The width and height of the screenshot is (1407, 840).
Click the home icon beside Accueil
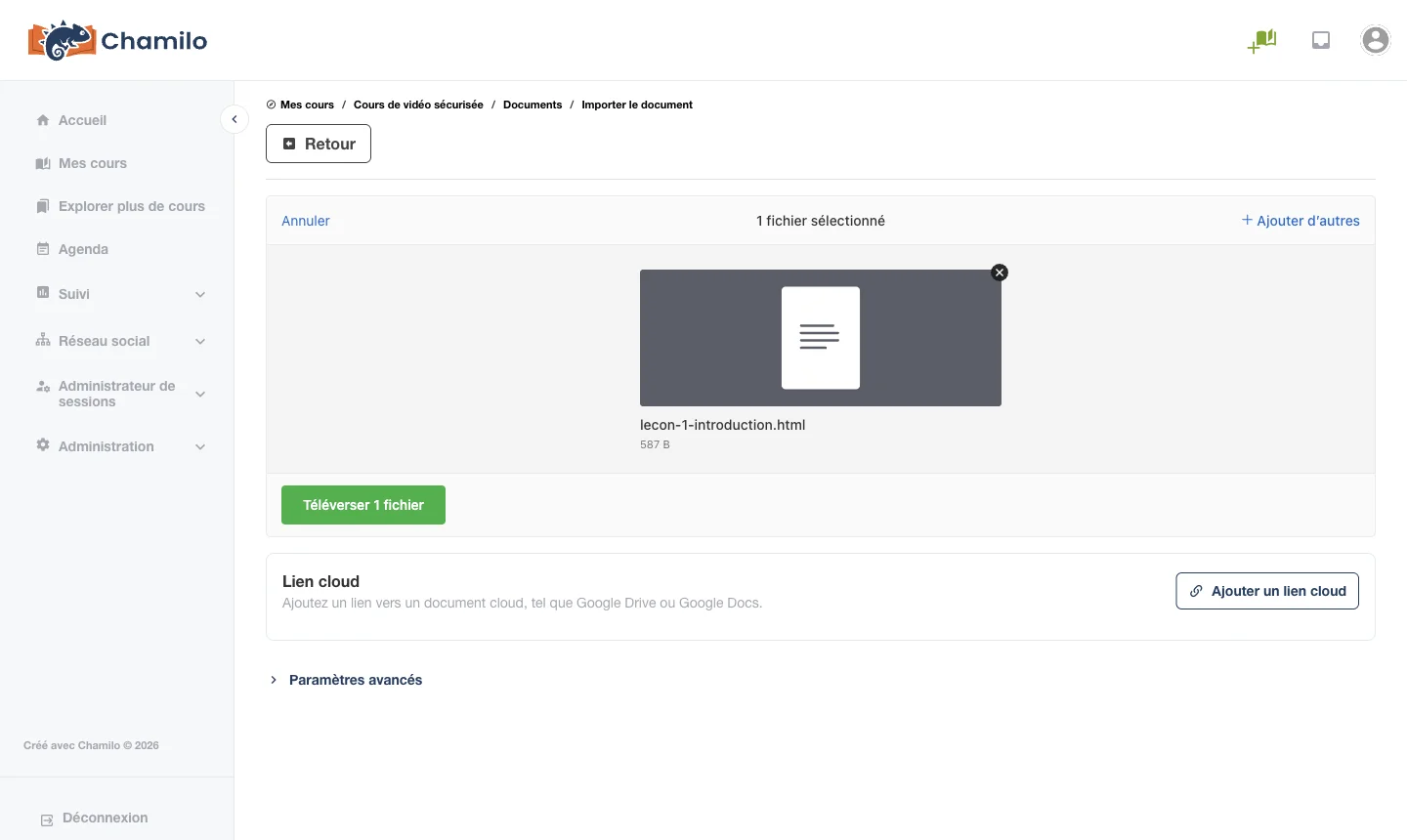point(43,120)
